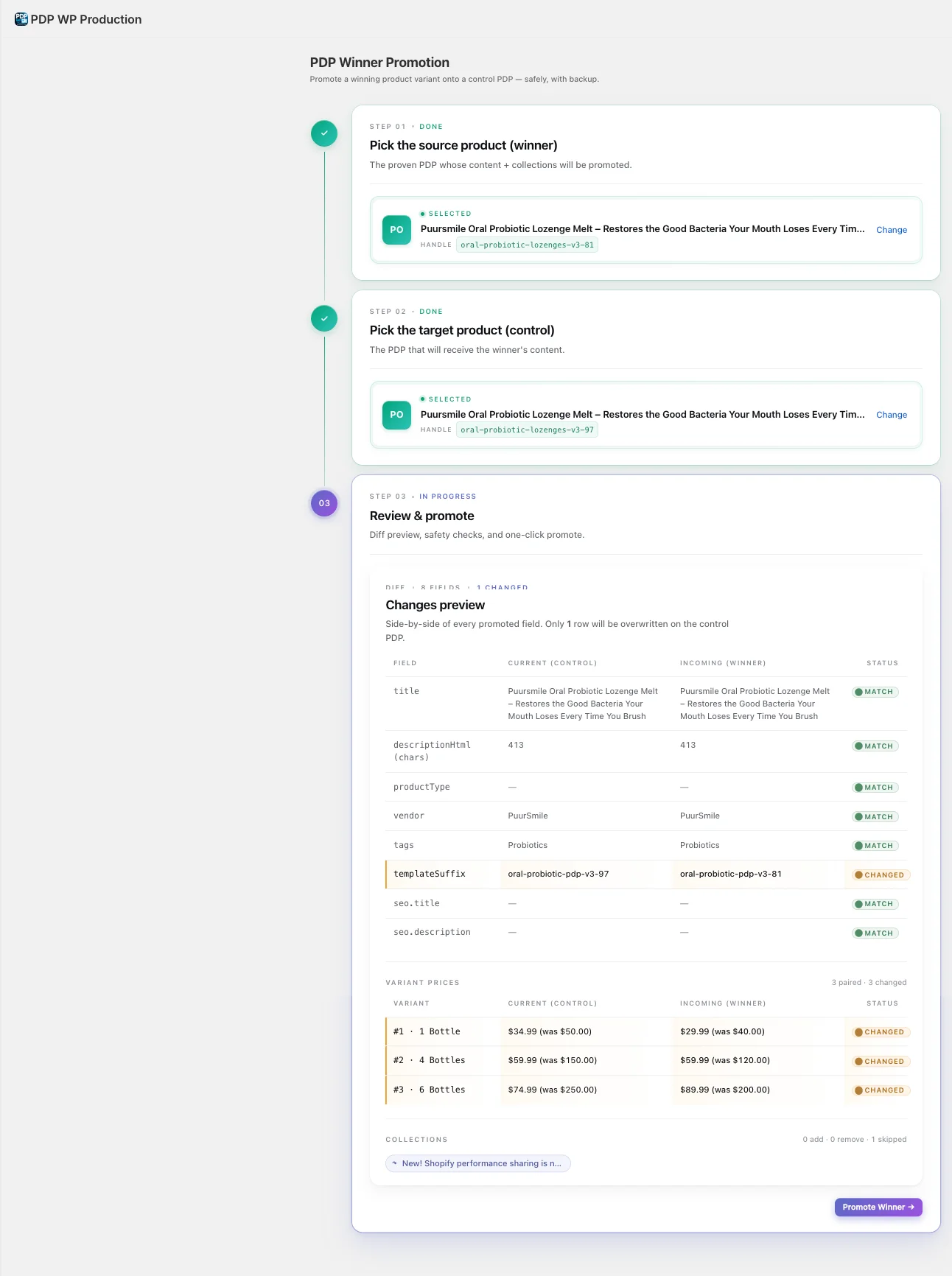Click the current price $74.99 (was $250.00)
This screenshot has height=1276, width=952.
(553, 1090)
